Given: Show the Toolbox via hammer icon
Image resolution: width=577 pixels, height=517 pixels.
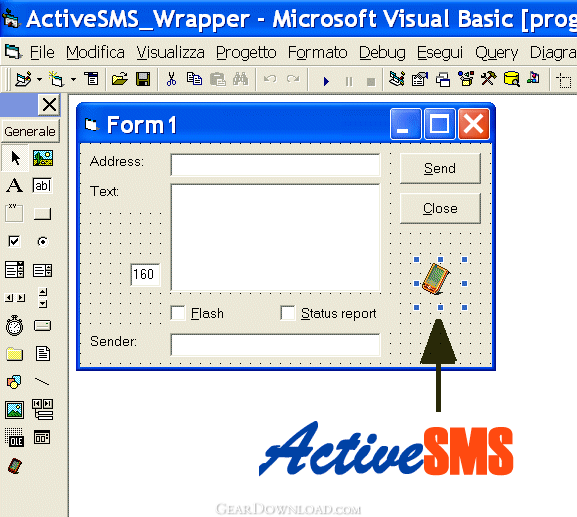Looking at the screenshot, I should tap(488, 79).
